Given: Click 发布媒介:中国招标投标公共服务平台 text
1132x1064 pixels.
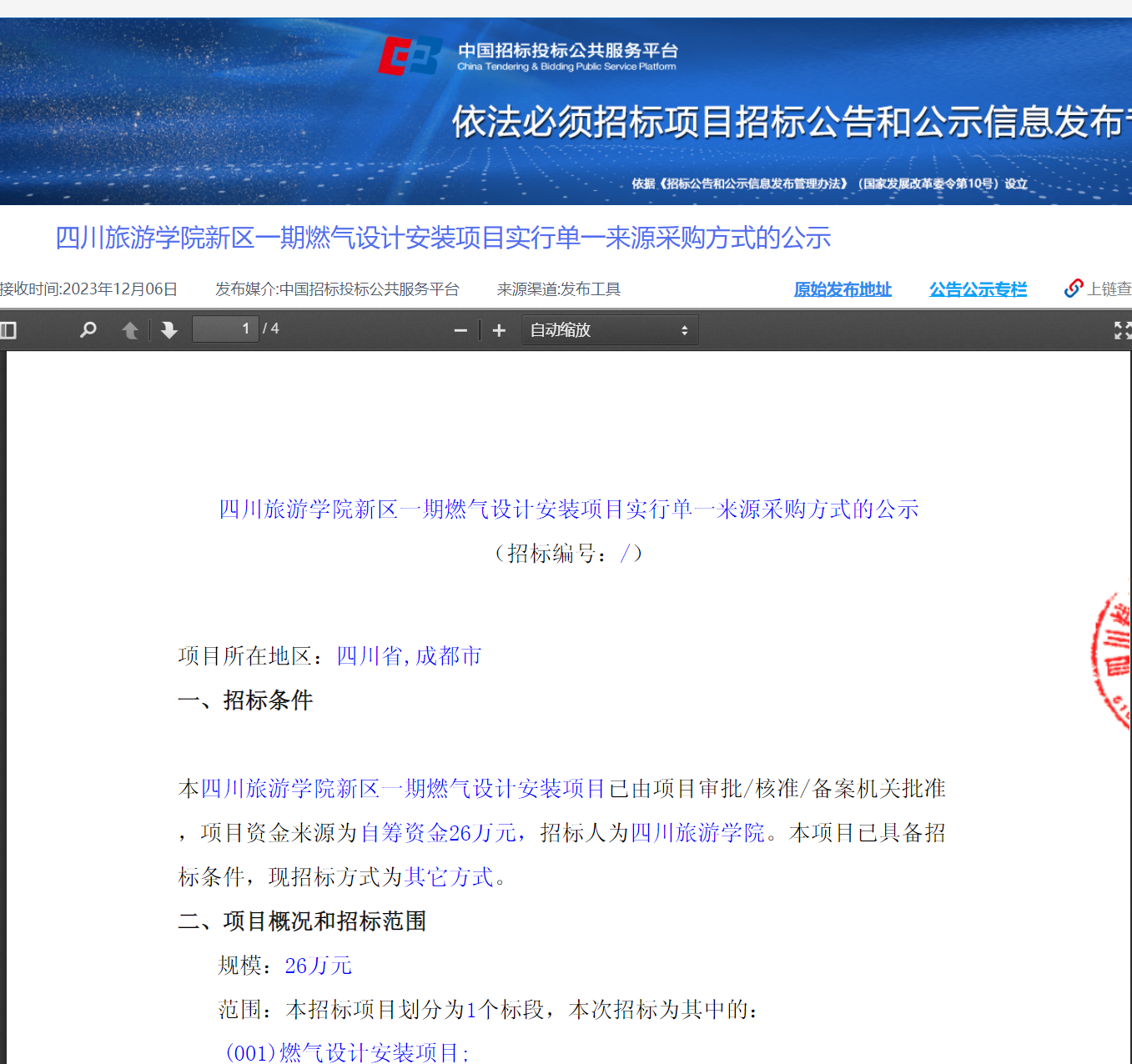Looking at the screenshot, I should point(337,289).
